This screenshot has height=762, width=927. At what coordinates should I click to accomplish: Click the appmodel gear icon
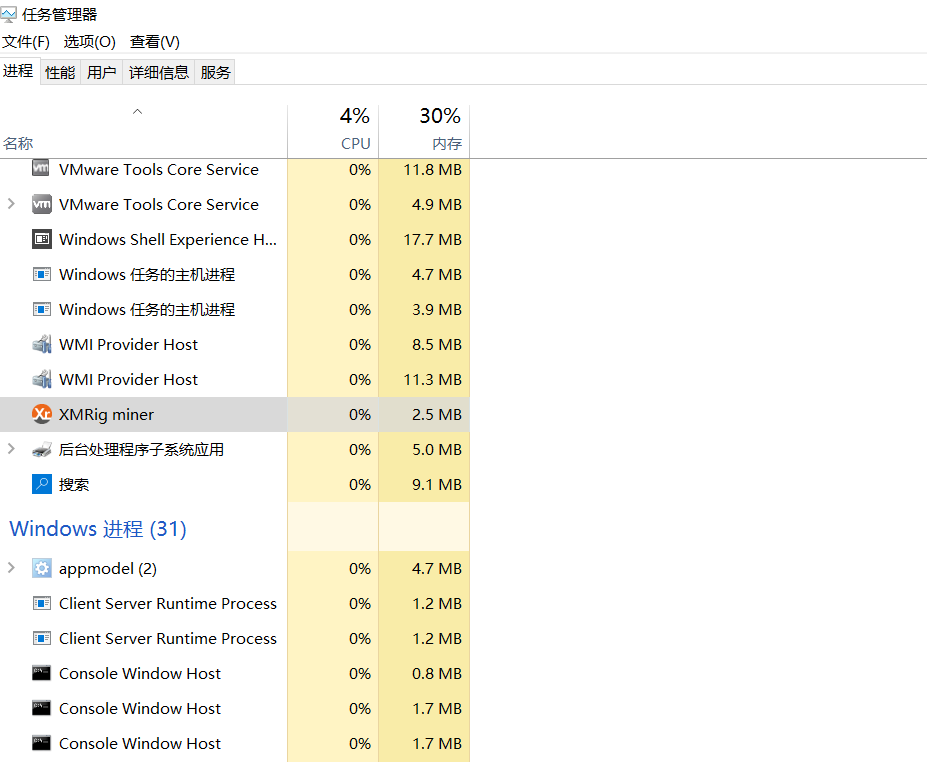42,568
